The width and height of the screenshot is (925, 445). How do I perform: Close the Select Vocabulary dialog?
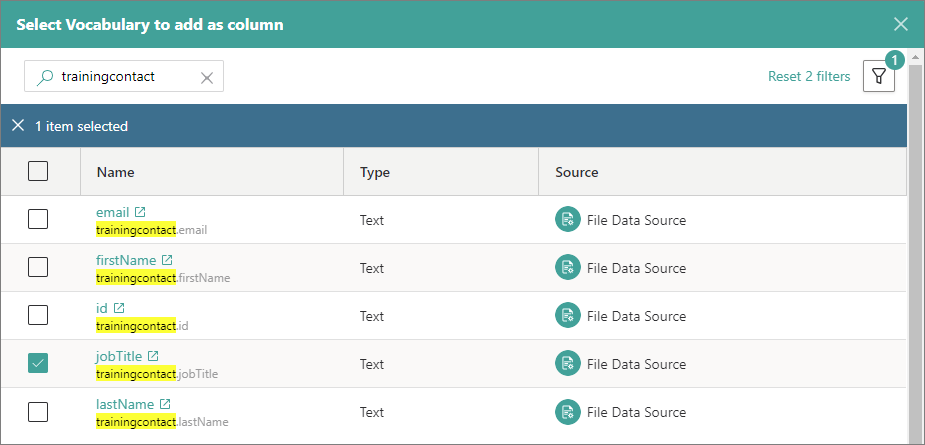901,24
